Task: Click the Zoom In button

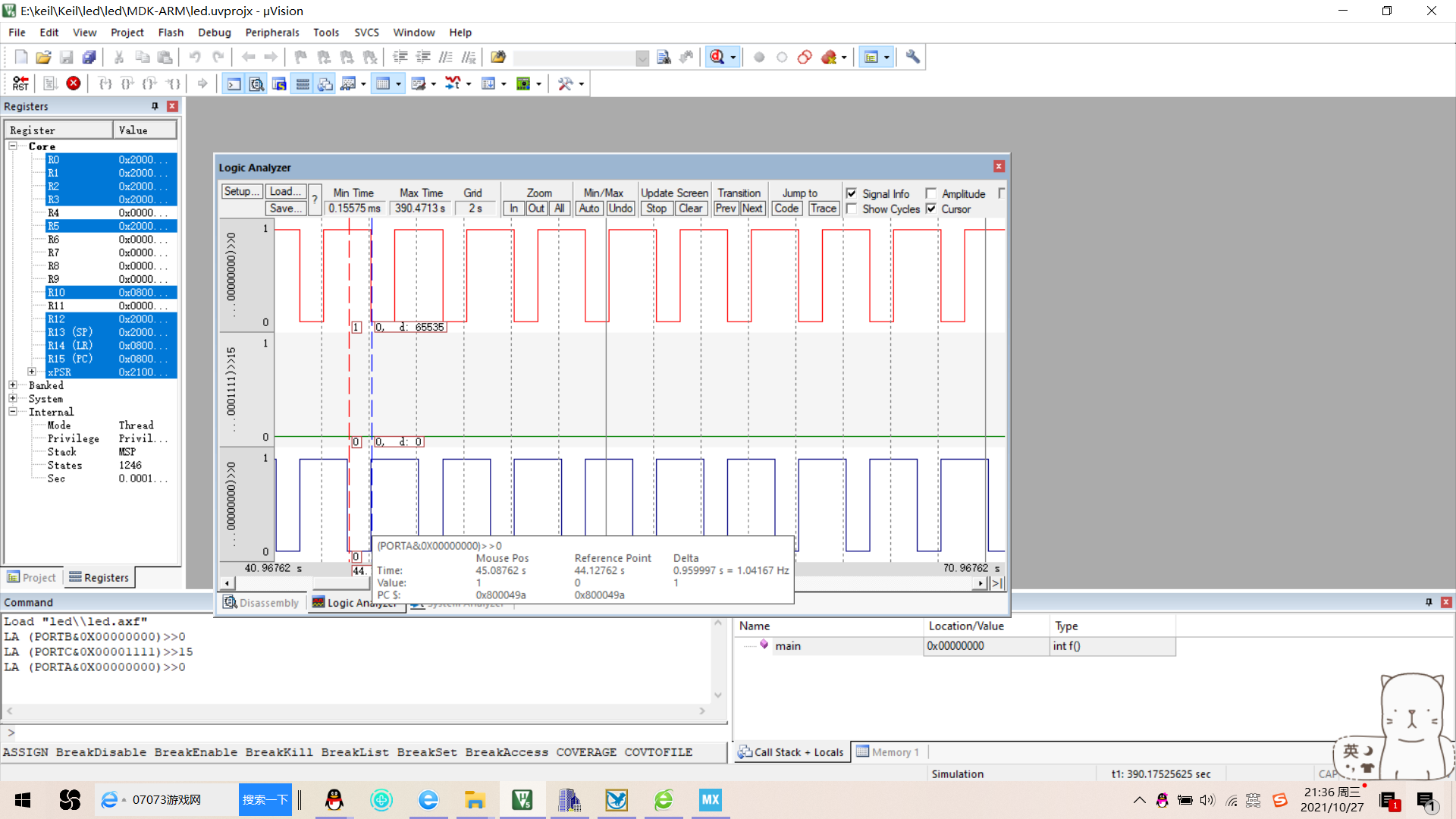Action: click(x=514, y=209)
